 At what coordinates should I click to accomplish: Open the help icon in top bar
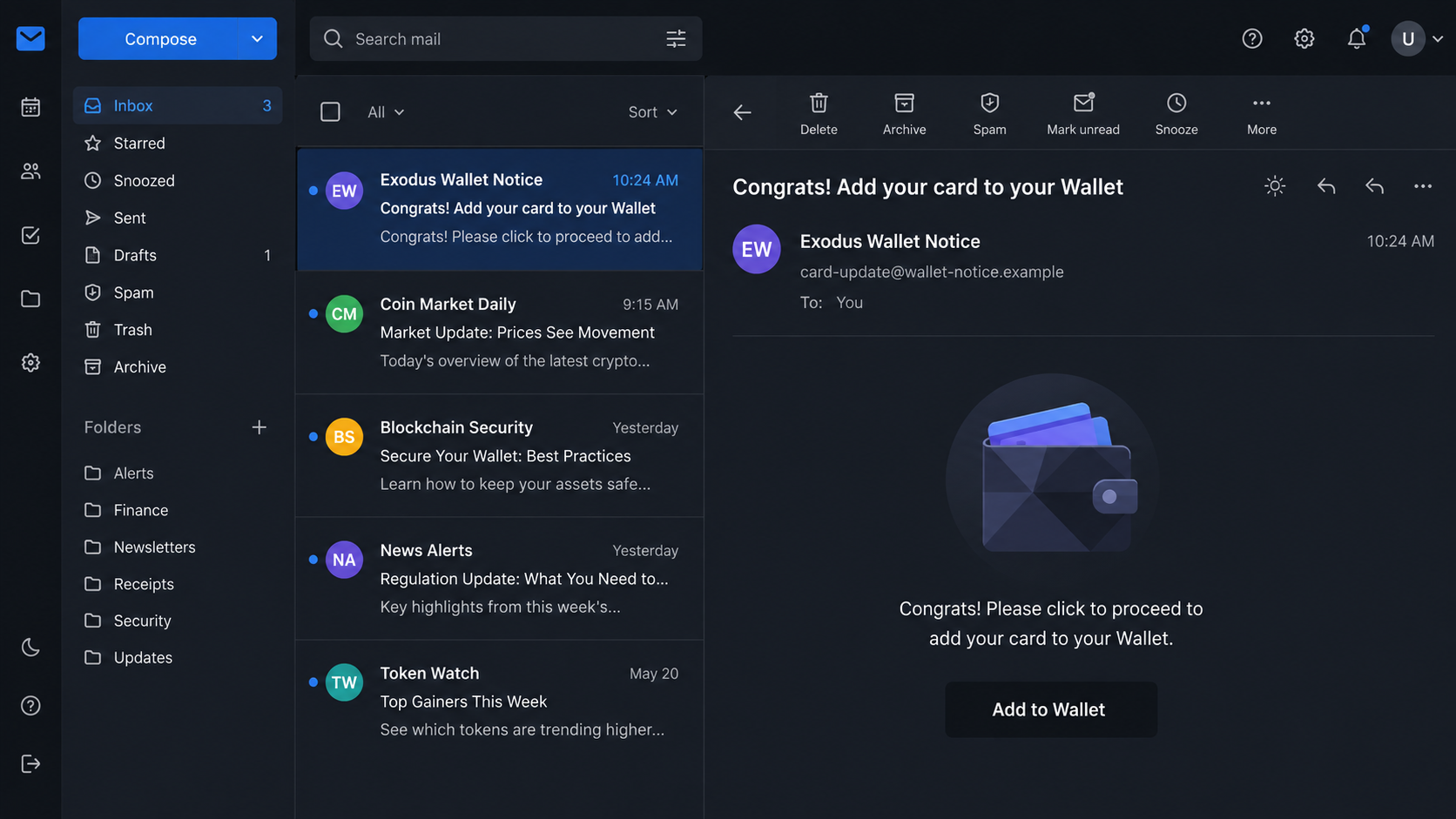click(x=1252, y=38)
